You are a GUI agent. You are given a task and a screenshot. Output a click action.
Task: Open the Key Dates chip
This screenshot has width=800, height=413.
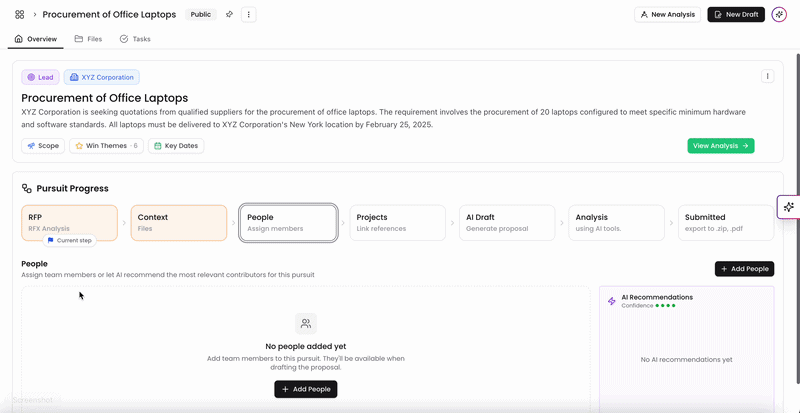[176, 145]
